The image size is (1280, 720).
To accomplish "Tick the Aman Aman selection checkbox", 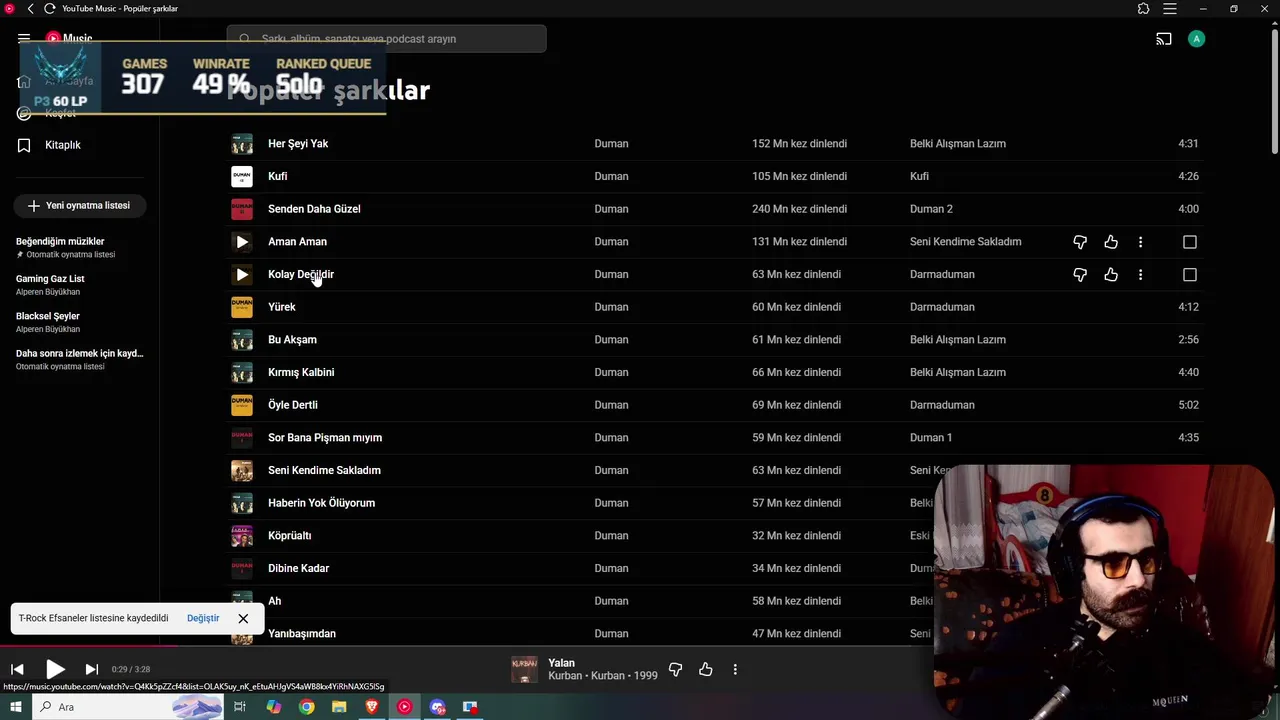I will [1190, 242].
